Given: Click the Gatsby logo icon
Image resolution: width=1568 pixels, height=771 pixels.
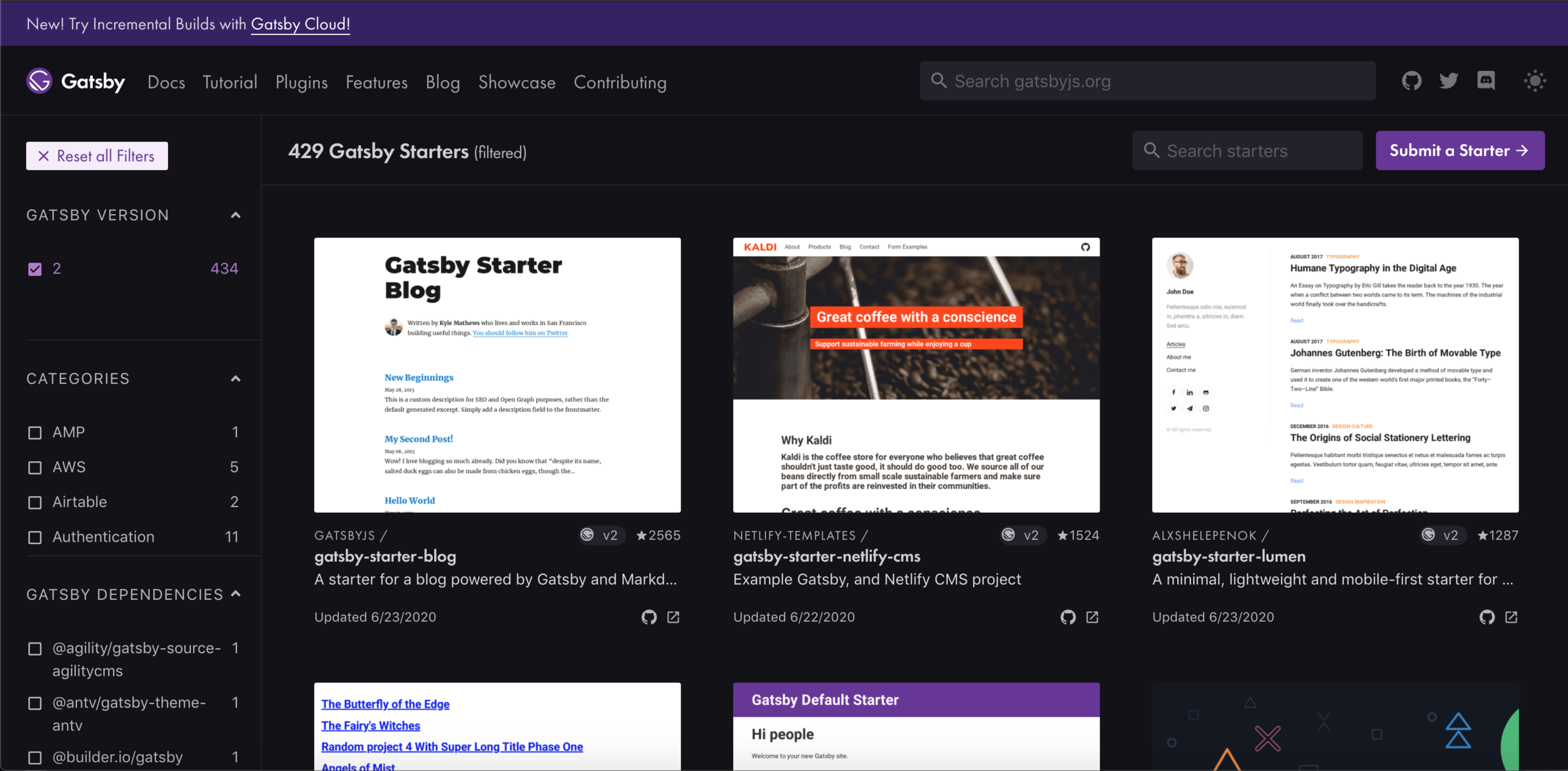Looking at the screenshot, I should pyautogui.click(x=39, y=81).
